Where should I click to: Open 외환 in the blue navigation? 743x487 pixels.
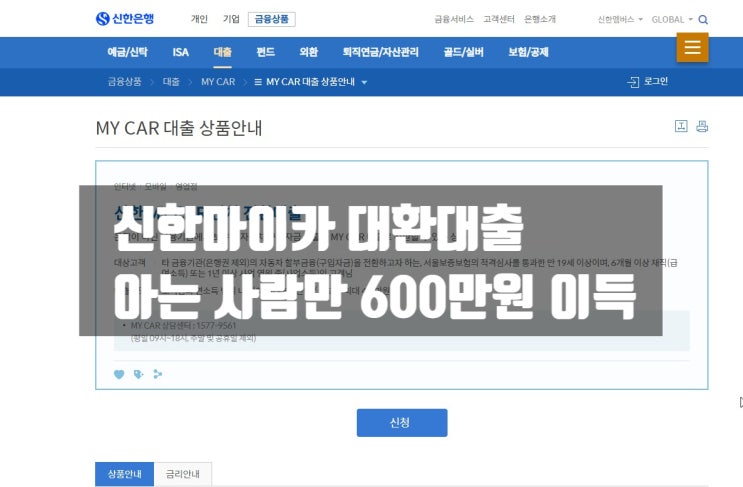[x=308, y=52]
